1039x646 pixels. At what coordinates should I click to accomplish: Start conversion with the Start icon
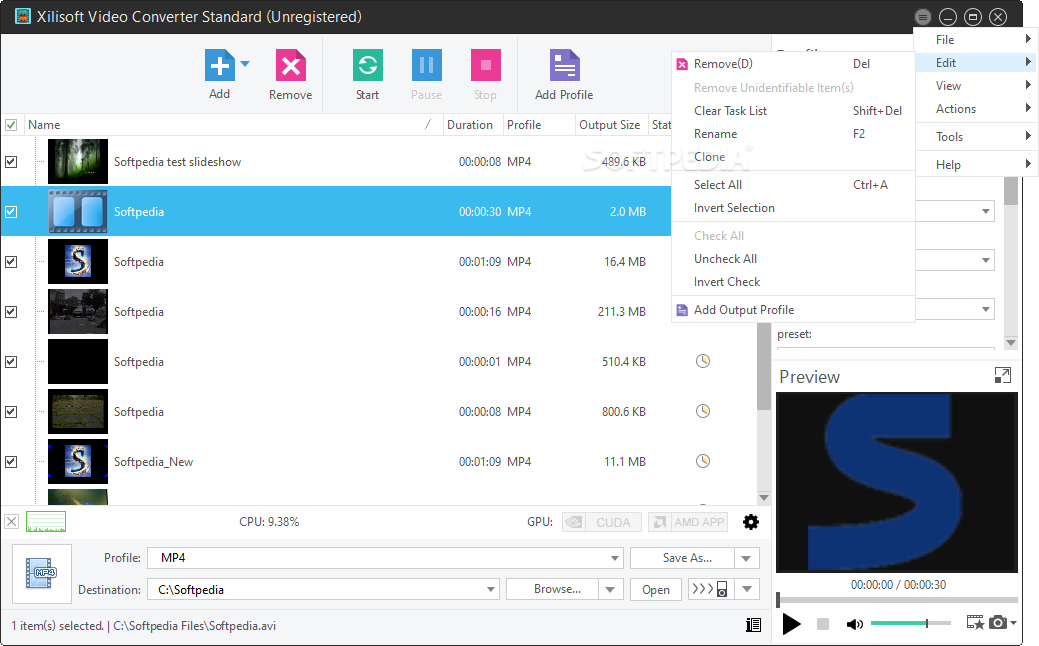pos(367,66)
